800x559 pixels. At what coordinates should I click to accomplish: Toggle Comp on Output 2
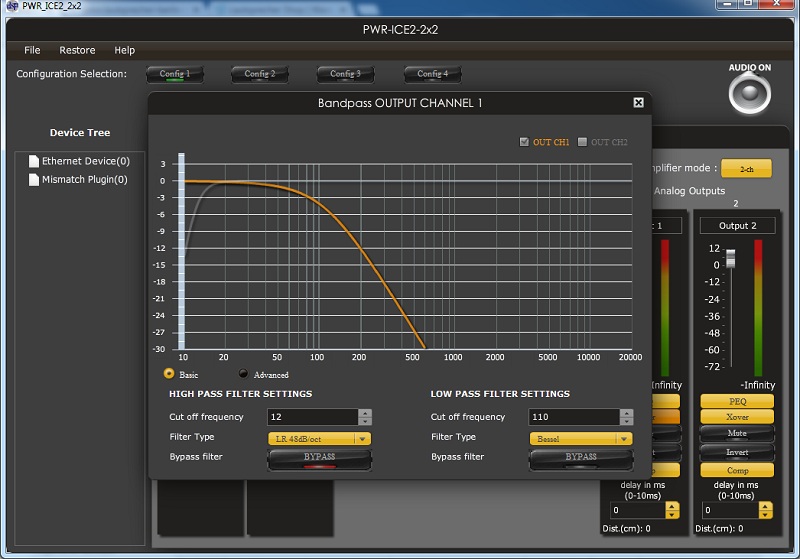coord(737,470)
